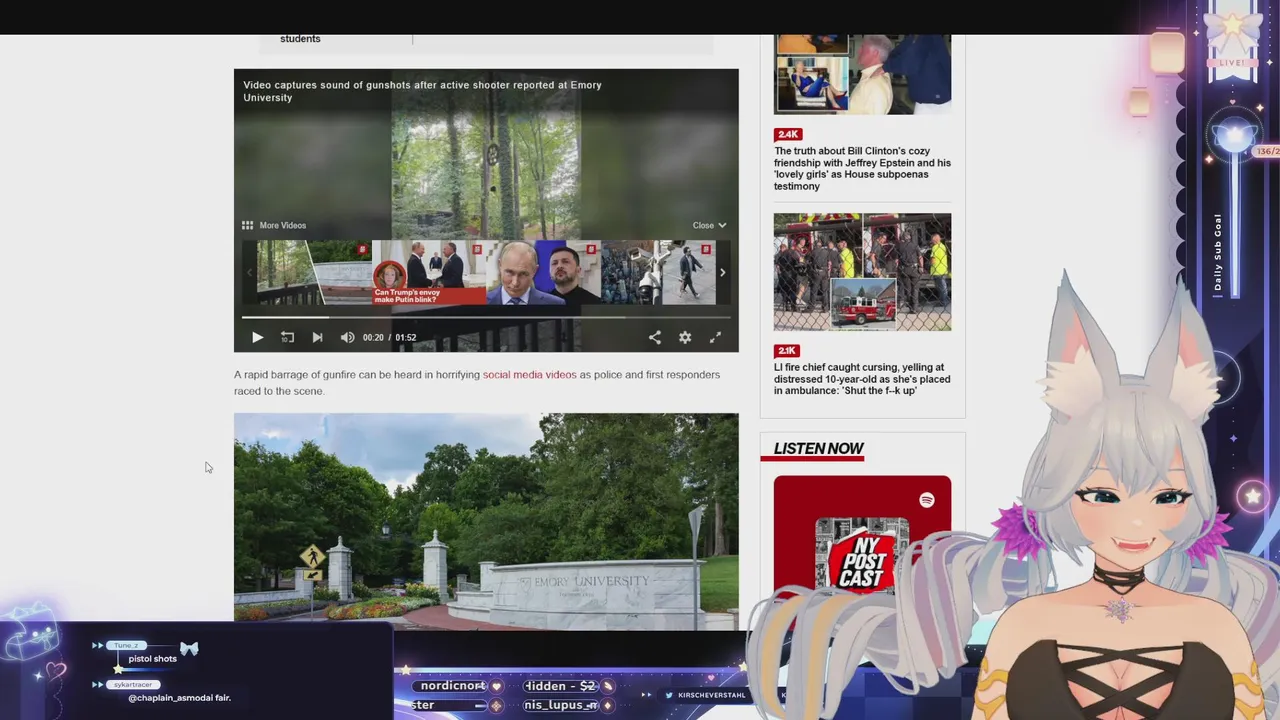This screenshot has width=1280, height=720.
Task: Click the 'nordicnor' ticker name
Action: [x=453, y=686]
